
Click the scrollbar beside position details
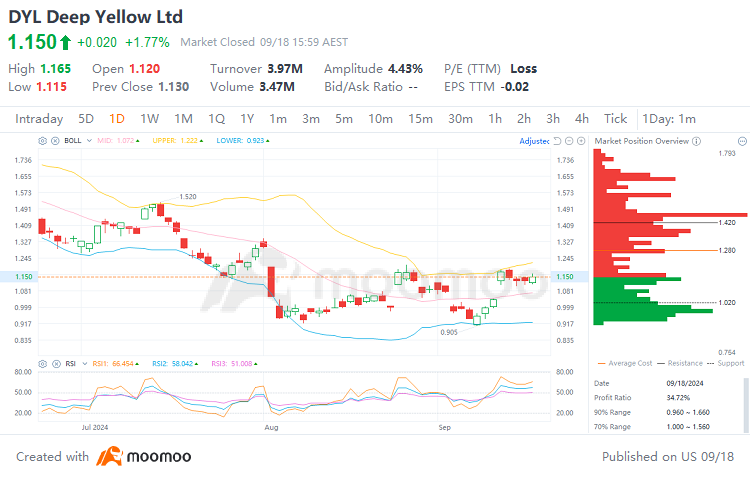tap(745, 405)
